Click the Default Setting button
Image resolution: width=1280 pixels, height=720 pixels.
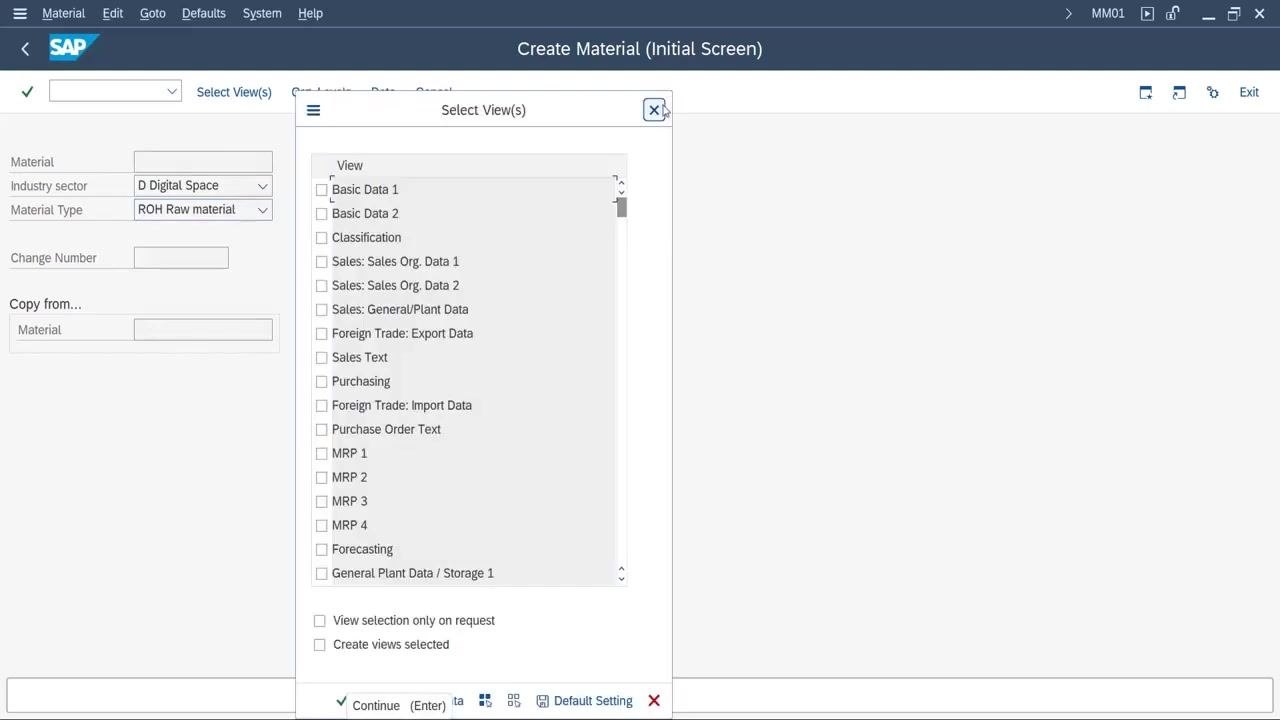(x=584, y=701)
